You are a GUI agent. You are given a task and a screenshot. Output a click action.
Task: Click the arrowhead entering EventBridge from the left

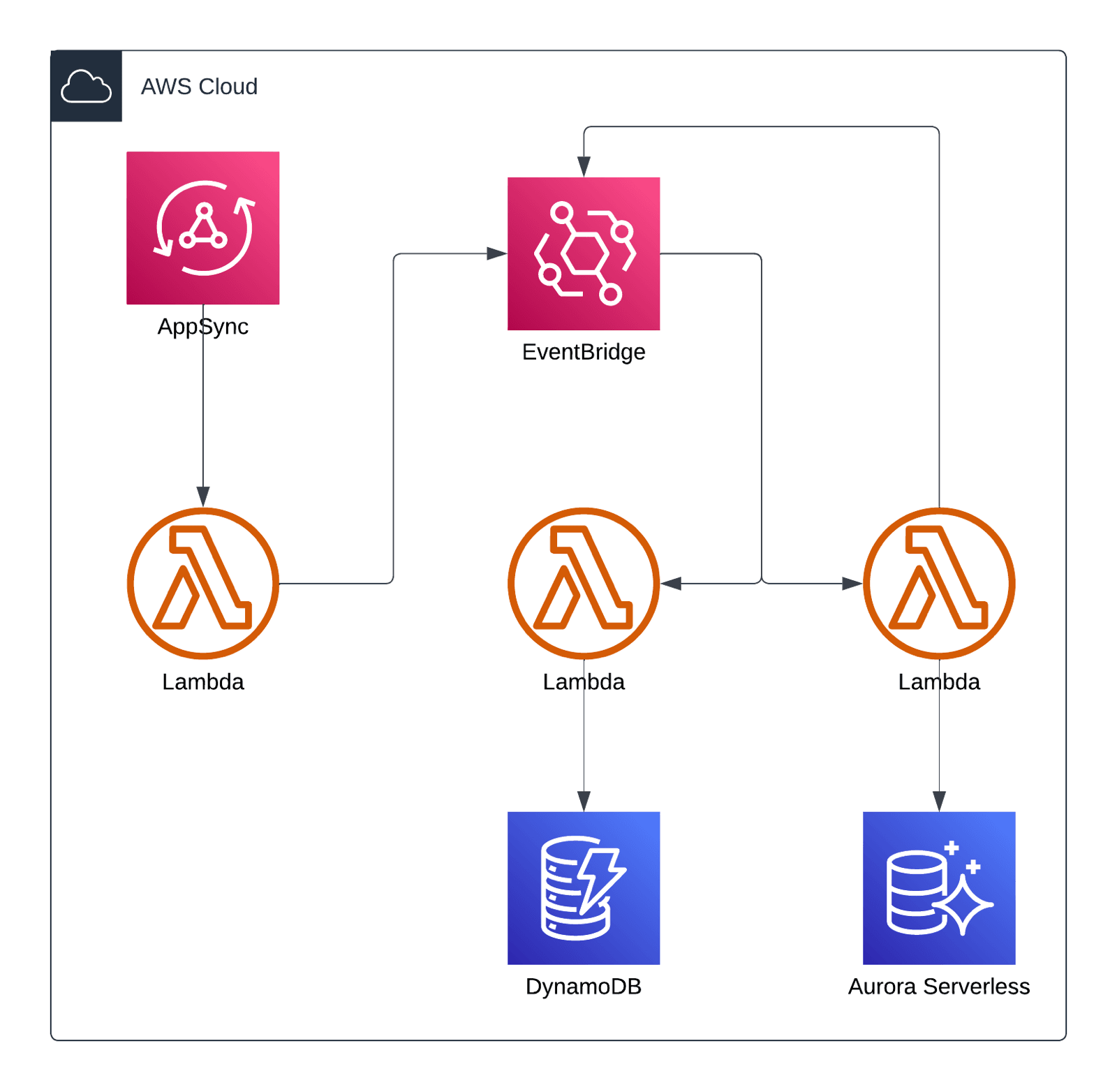(x=497, y=253)
